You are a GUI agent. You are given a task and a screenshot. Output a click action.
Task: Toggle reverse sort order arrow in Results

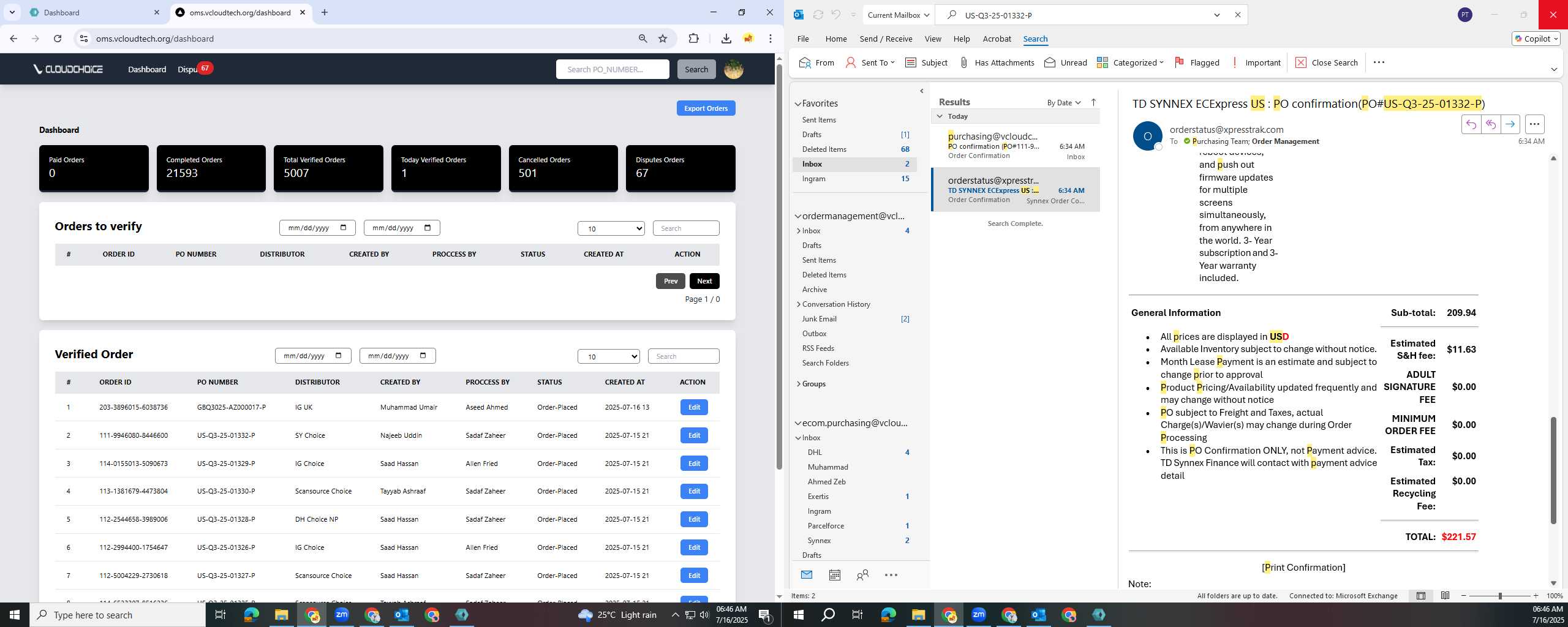pos(1093,102)
